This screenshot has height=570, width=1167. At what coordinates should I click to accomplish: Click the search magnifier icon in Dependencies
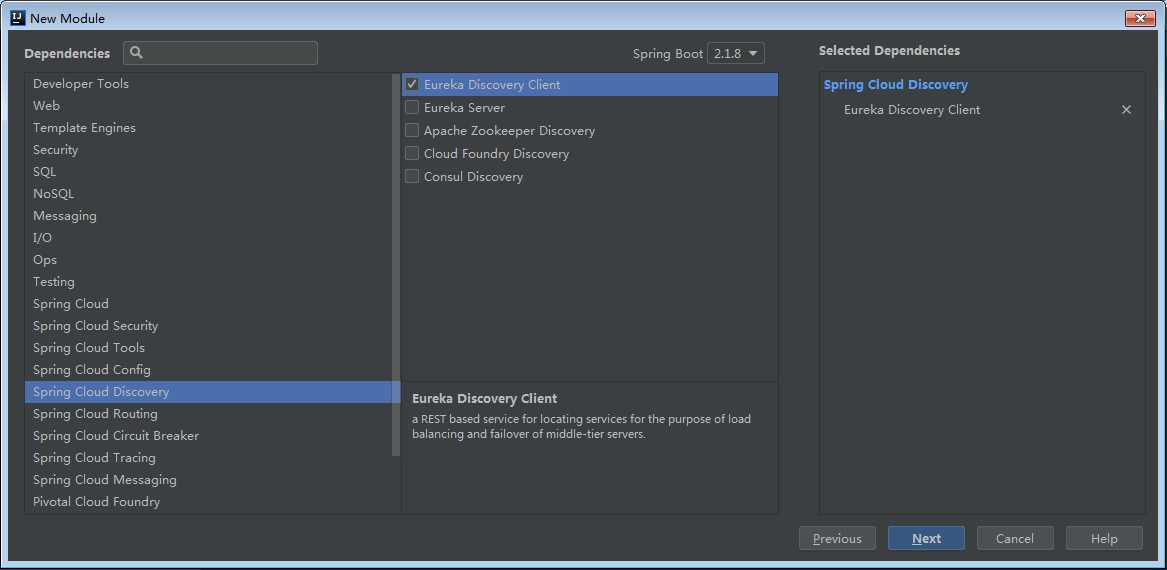click(136, 53)
